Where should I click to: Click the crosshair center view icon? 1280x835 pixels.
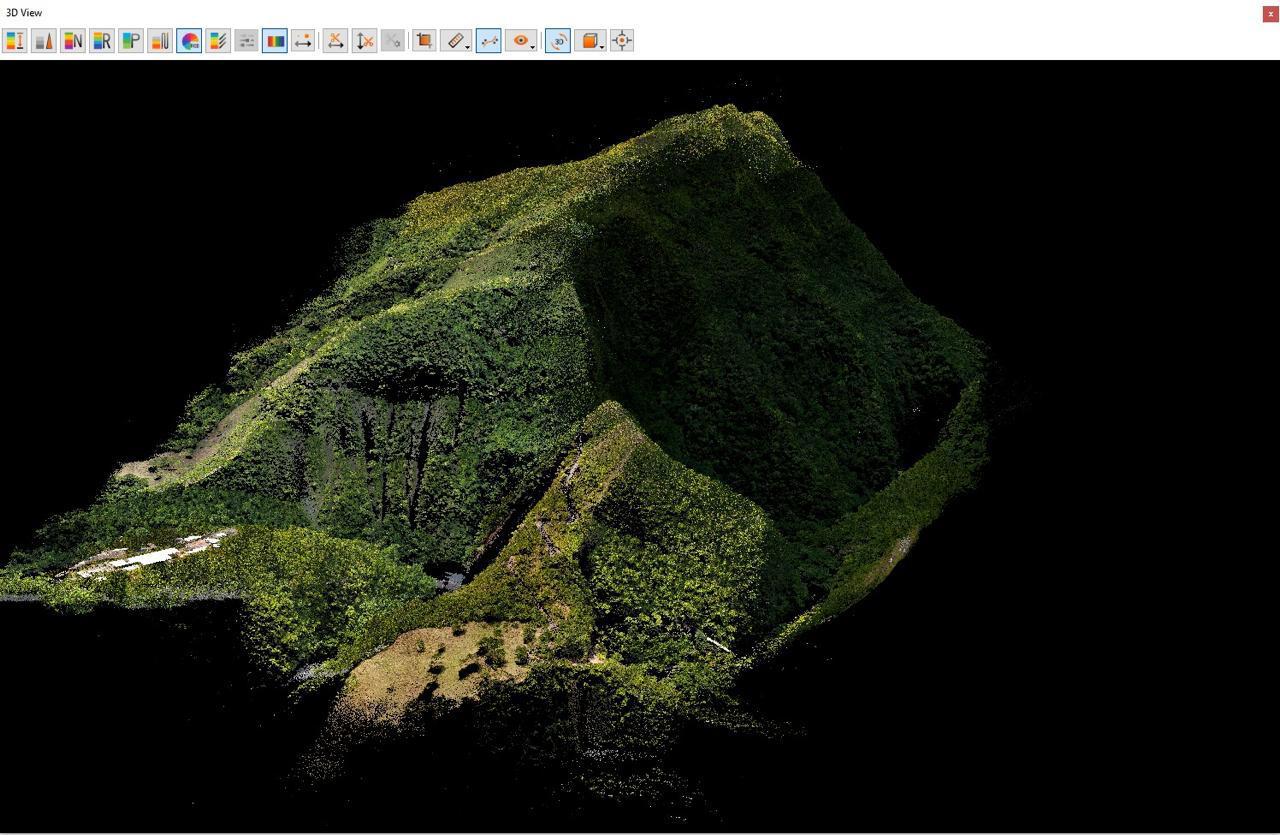(622, 41)
